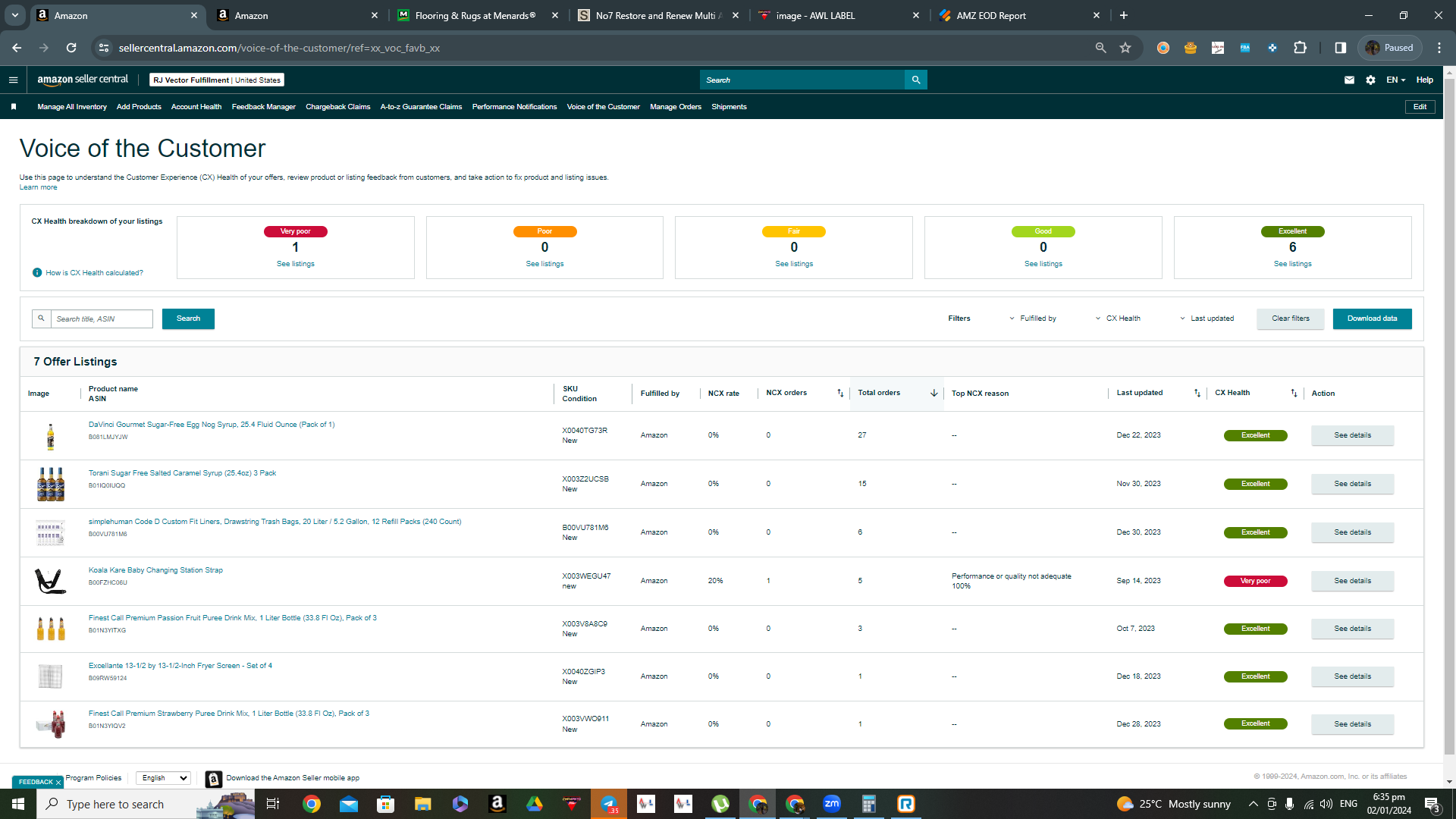Open the Seller Central hamburger menu

click(x=13, y=80)
